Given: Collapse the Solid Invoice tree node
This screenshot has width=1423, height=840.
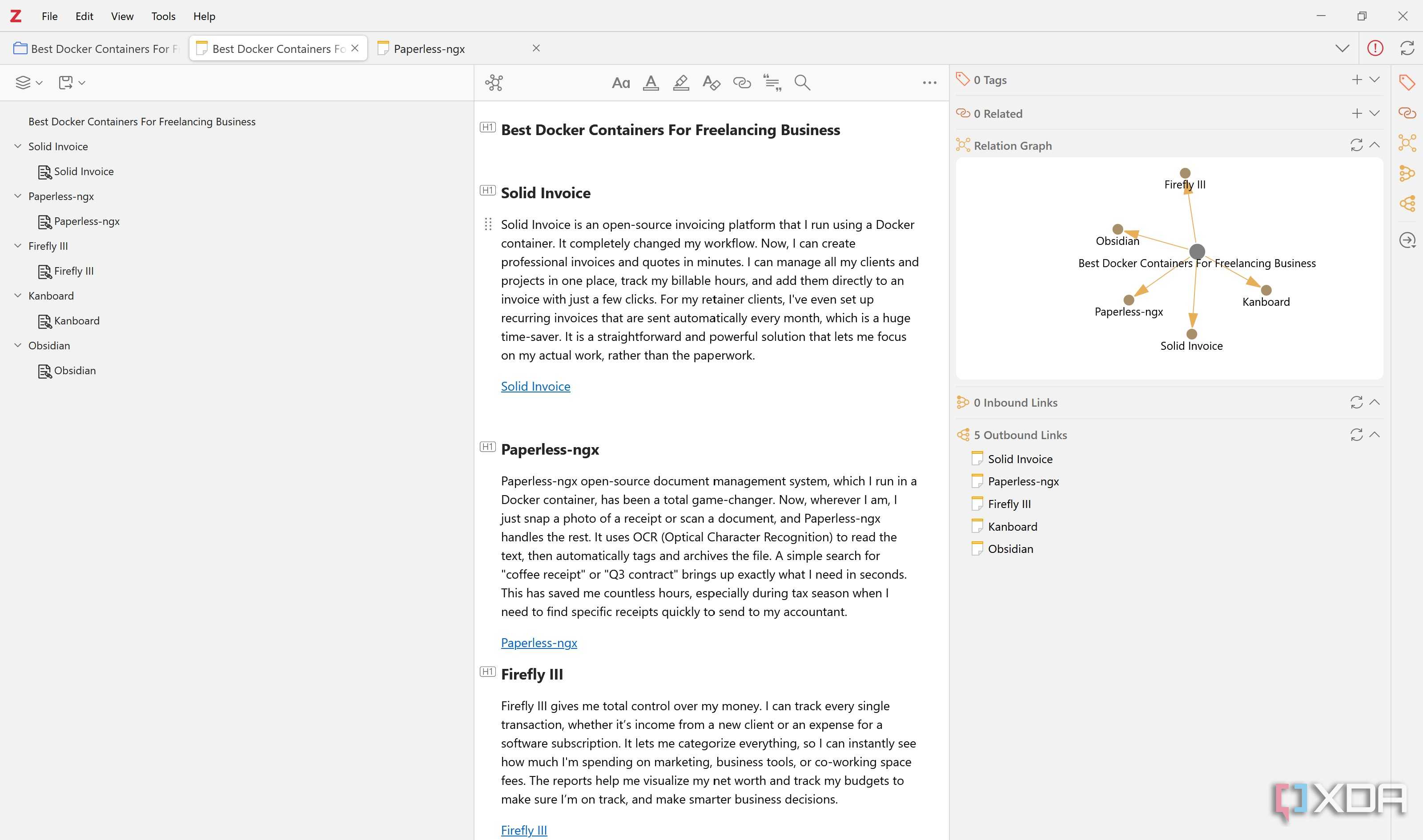Looking at the screenshot, I should (x=17, y=146).
